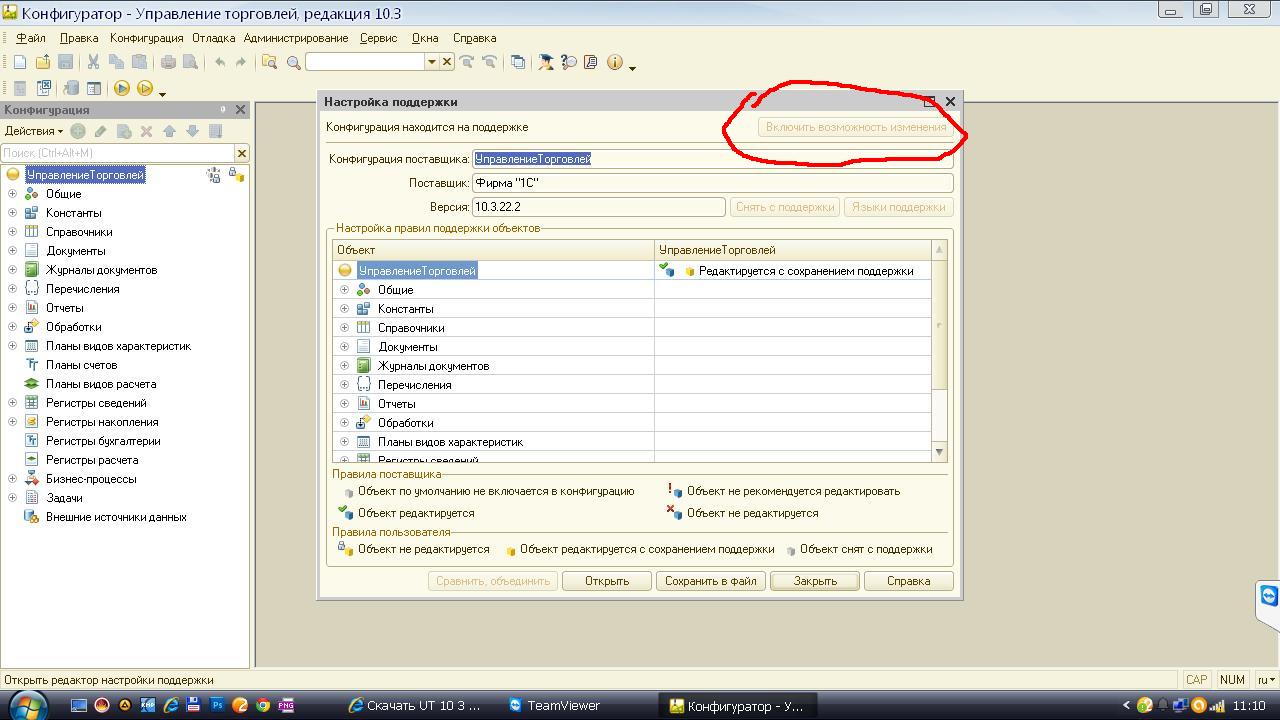Click the About info icon in toolbar
This screenshot has height=720, width=1280.
coord(614,62)
